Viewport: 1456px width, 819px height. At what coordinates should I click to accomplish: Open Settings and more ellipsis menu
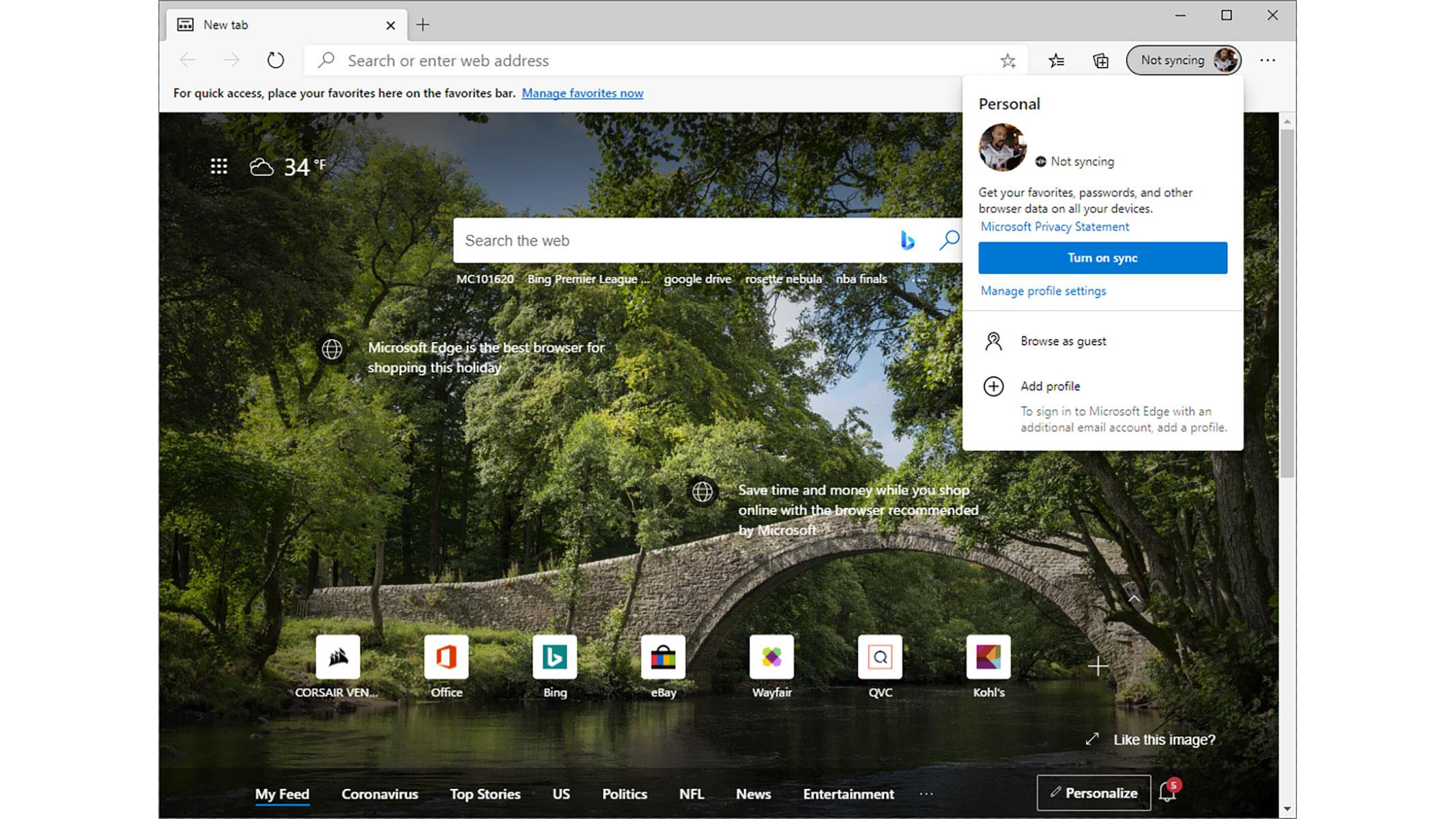pos(1268,60)
